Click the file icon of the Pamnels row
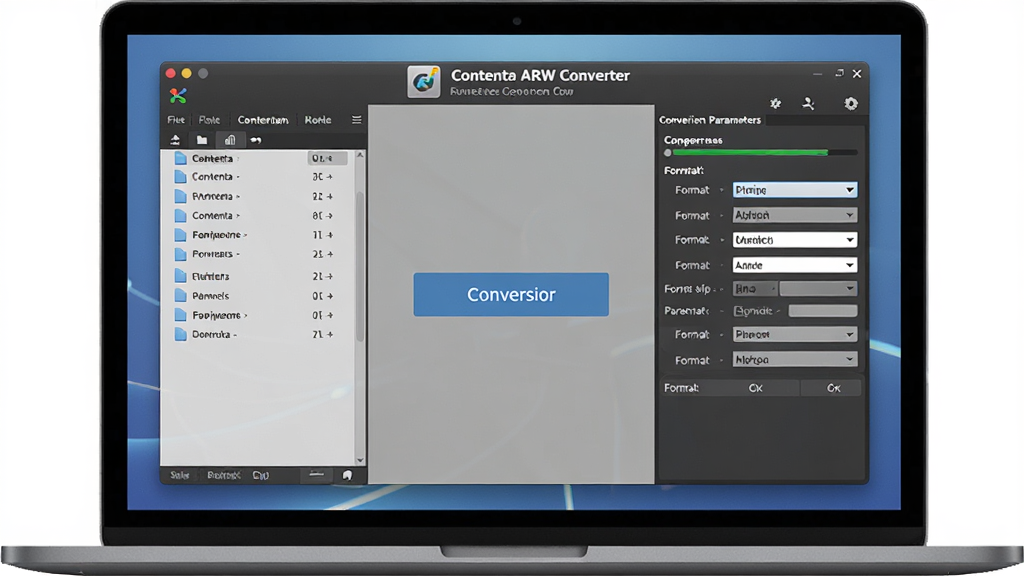1024x576 pixels. [x=181, y=295]
